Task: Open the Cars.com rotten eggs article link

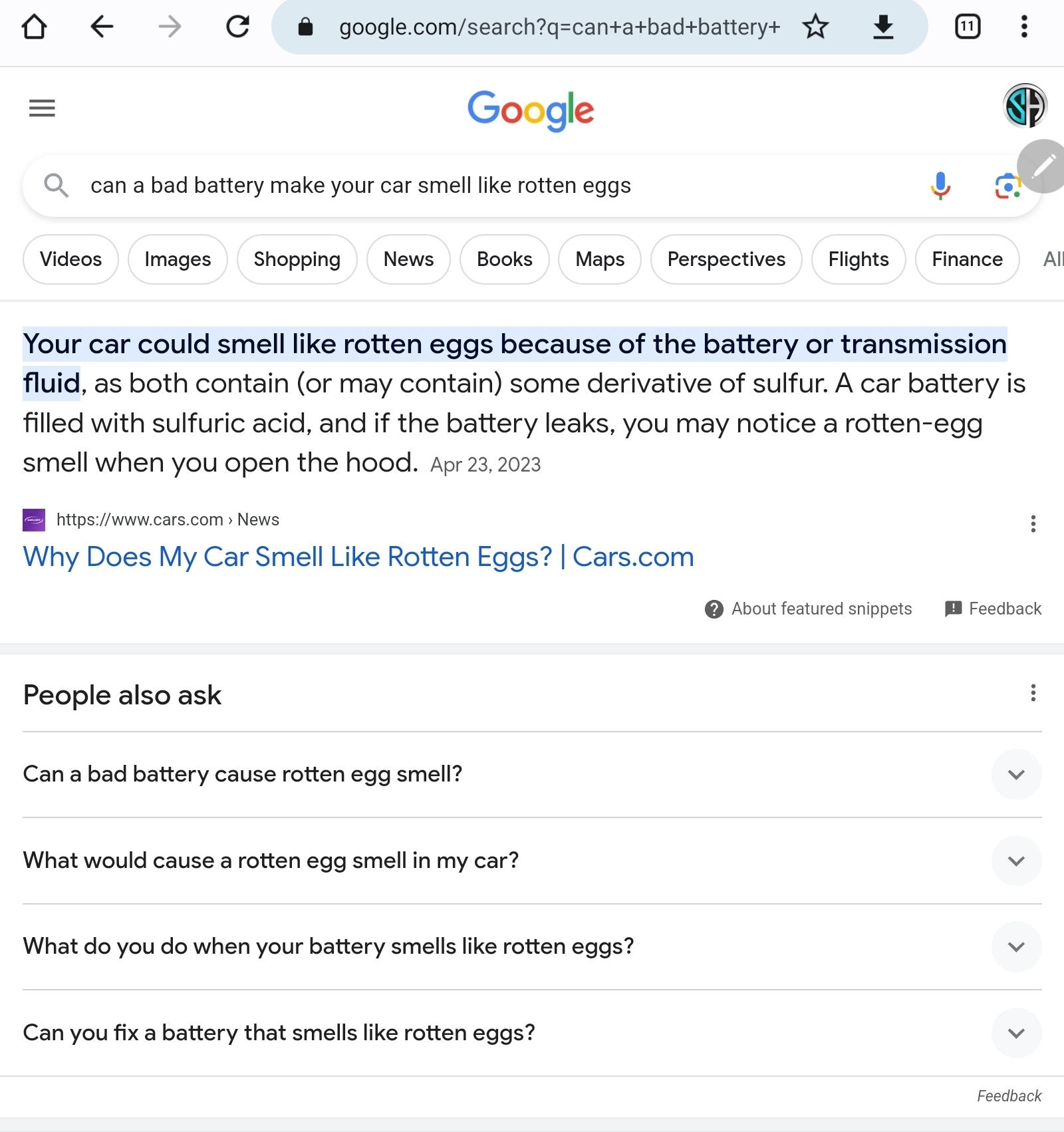Action: coord(358,557)
